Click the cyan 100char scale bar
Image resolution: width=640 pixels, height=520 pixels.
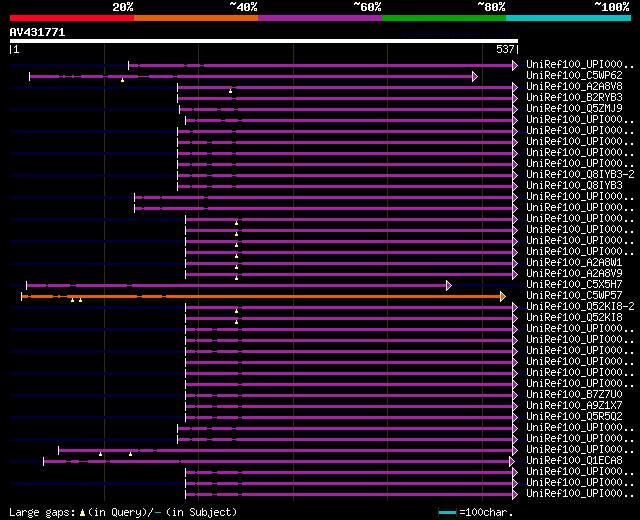pos(447,512)
